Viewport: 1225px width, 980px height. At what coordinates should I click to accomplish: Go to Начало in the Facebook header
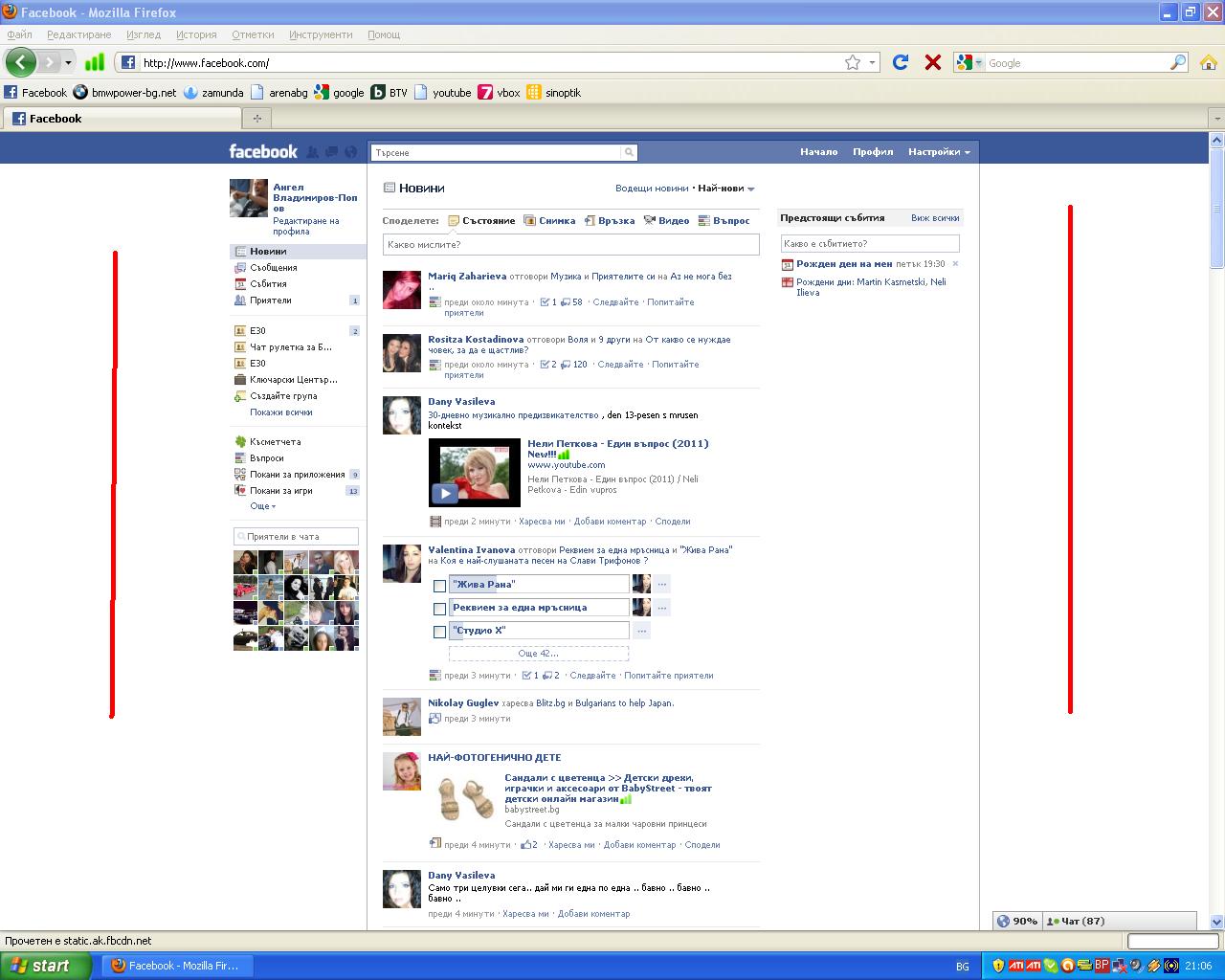(x=819, y=152)
